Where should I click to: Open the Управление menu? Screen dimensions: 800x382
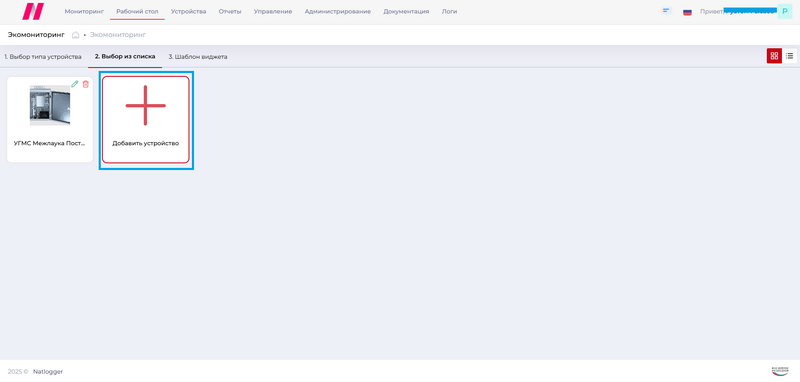(x=273, y=11)
